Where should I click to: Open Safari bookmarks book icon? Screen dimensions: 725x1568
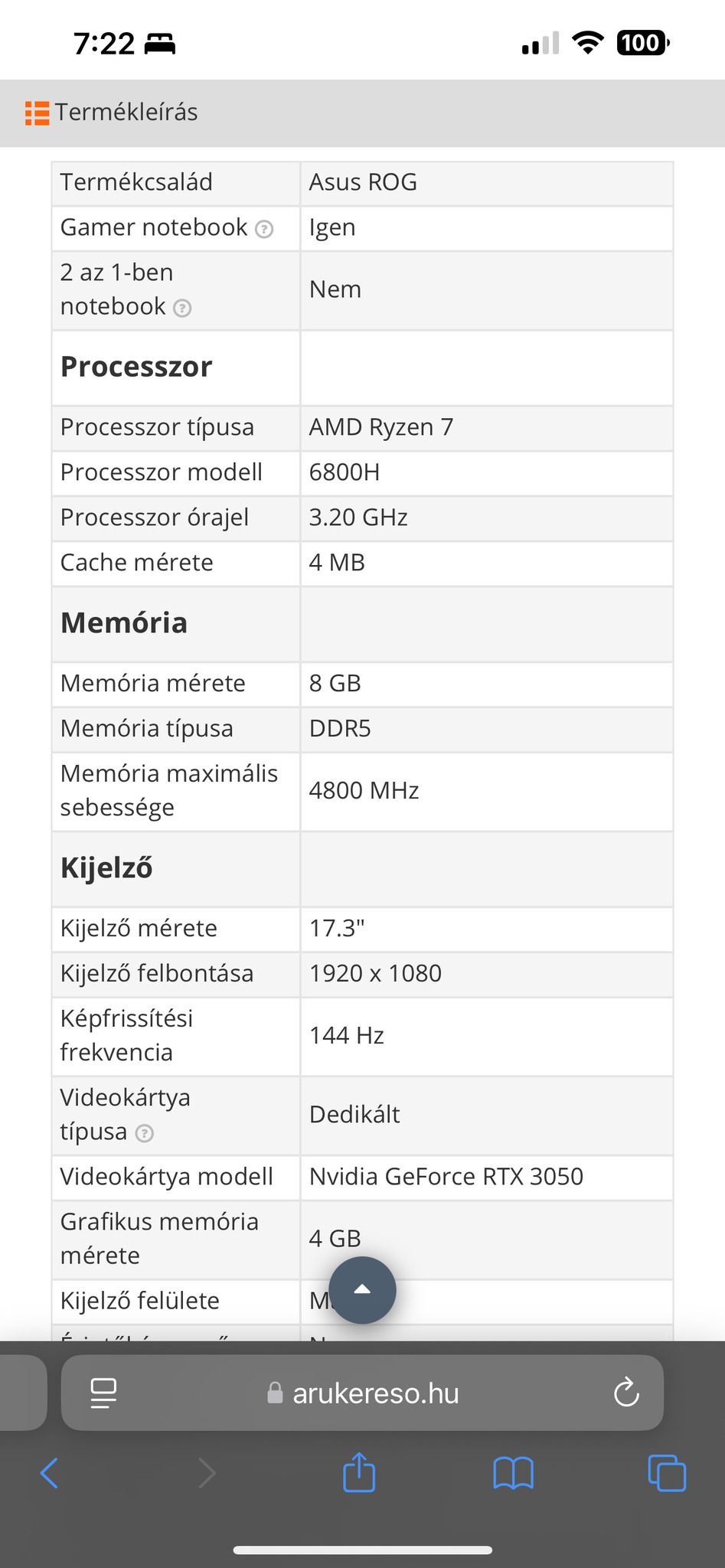[x=513, y=1472]
